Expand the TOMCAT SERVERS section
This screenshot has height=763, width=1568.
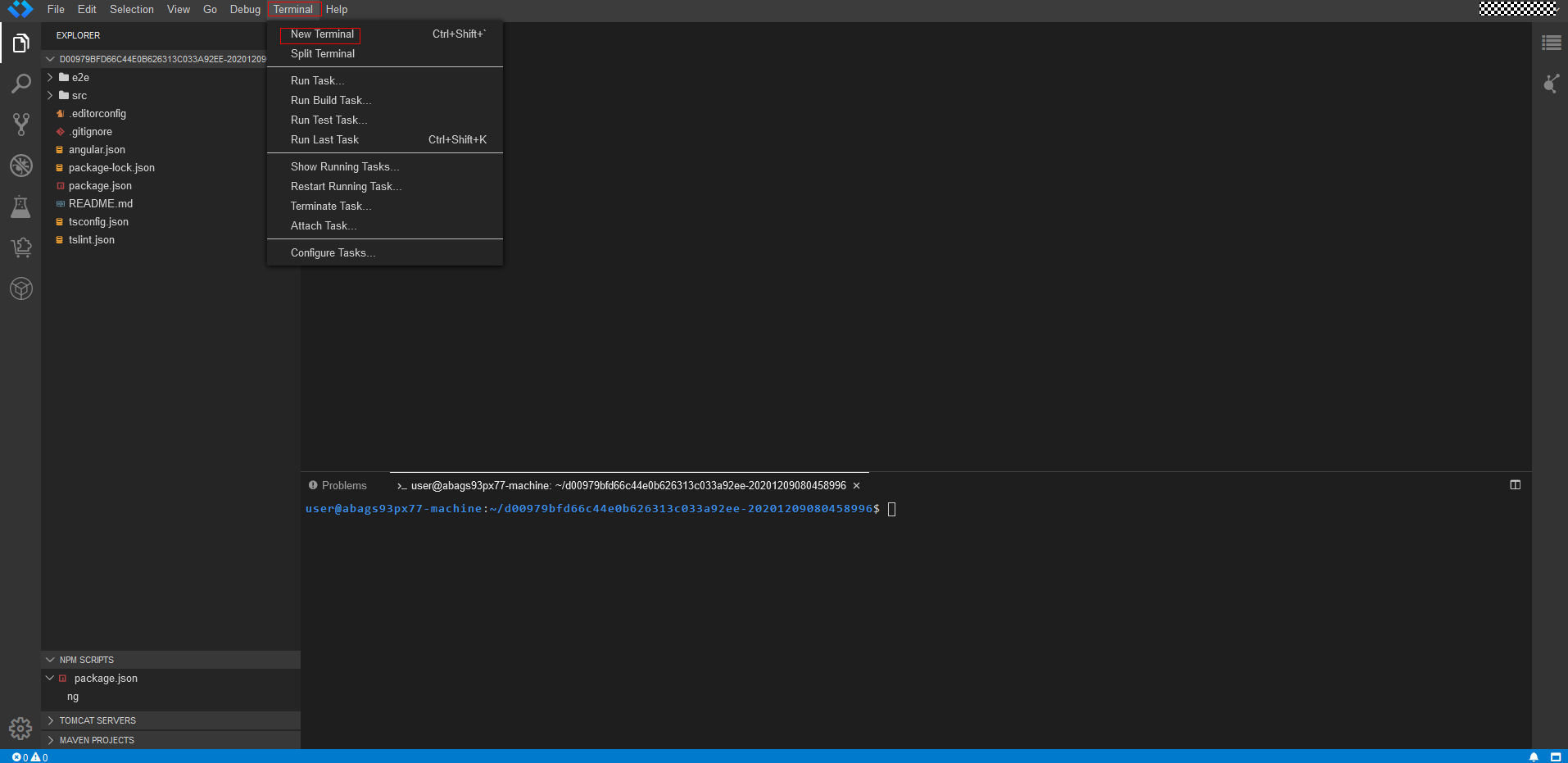[97, 720]
